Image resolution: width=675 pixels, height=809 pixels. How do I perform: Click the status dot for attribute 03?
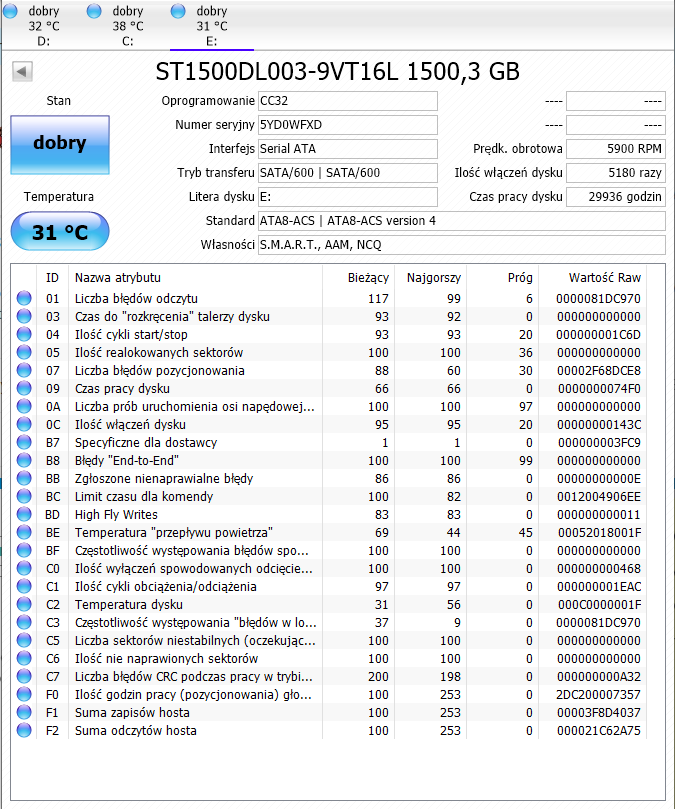click(24, 316)
